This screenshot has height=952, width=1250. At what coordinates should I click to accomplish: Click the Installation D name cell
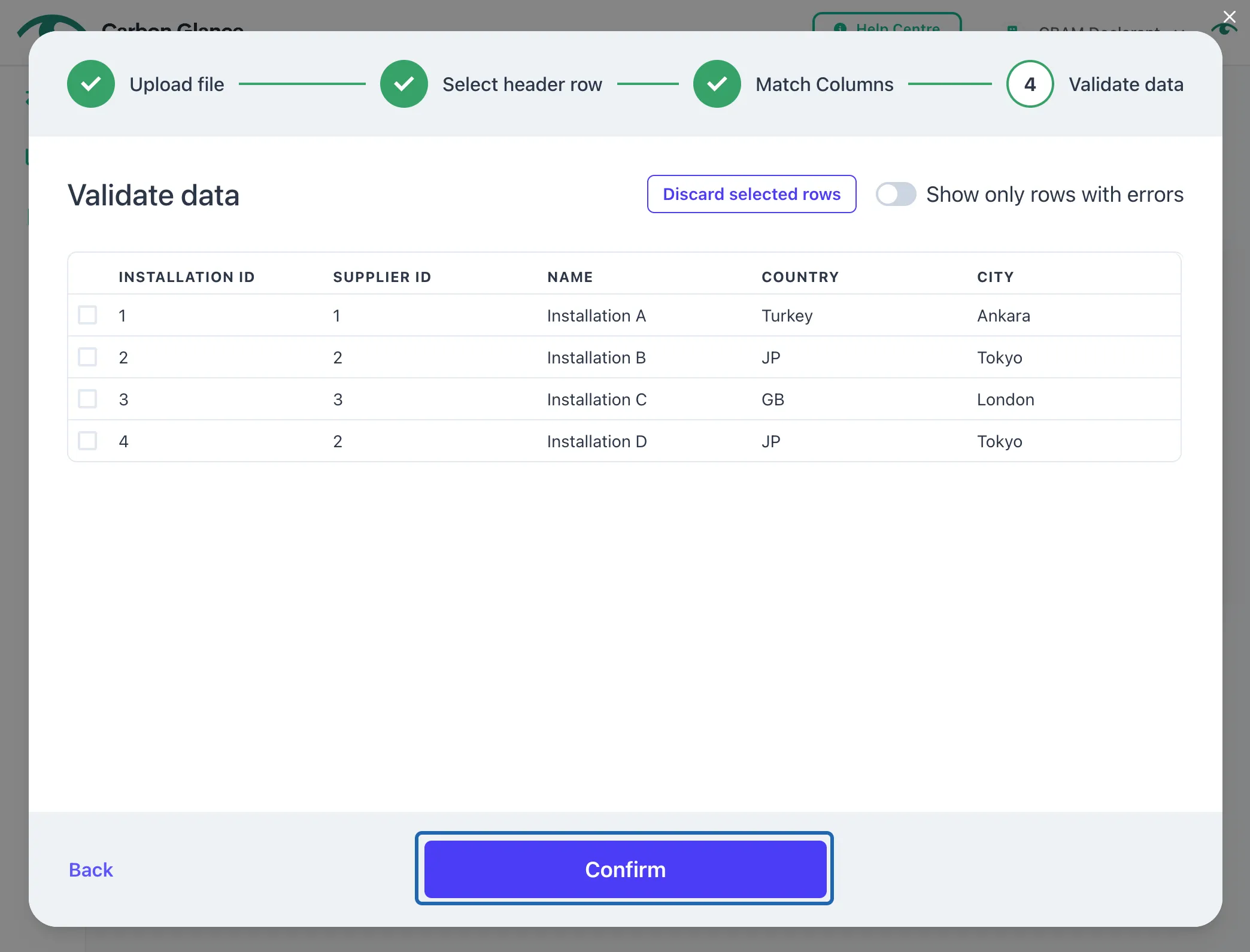(597, 441)
